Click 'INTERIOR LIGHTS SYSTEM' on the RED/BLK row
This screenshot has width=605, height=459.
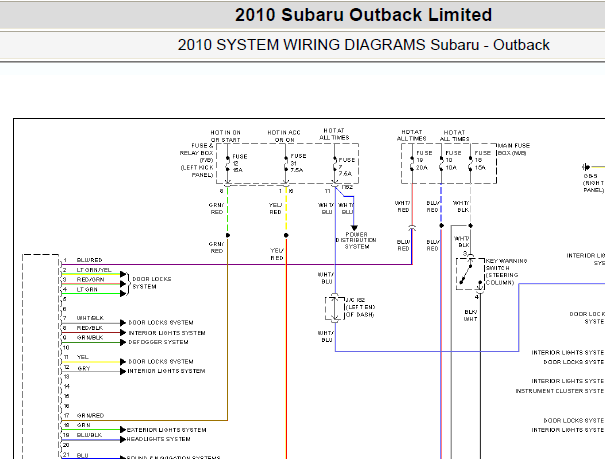tap(167, 333)
